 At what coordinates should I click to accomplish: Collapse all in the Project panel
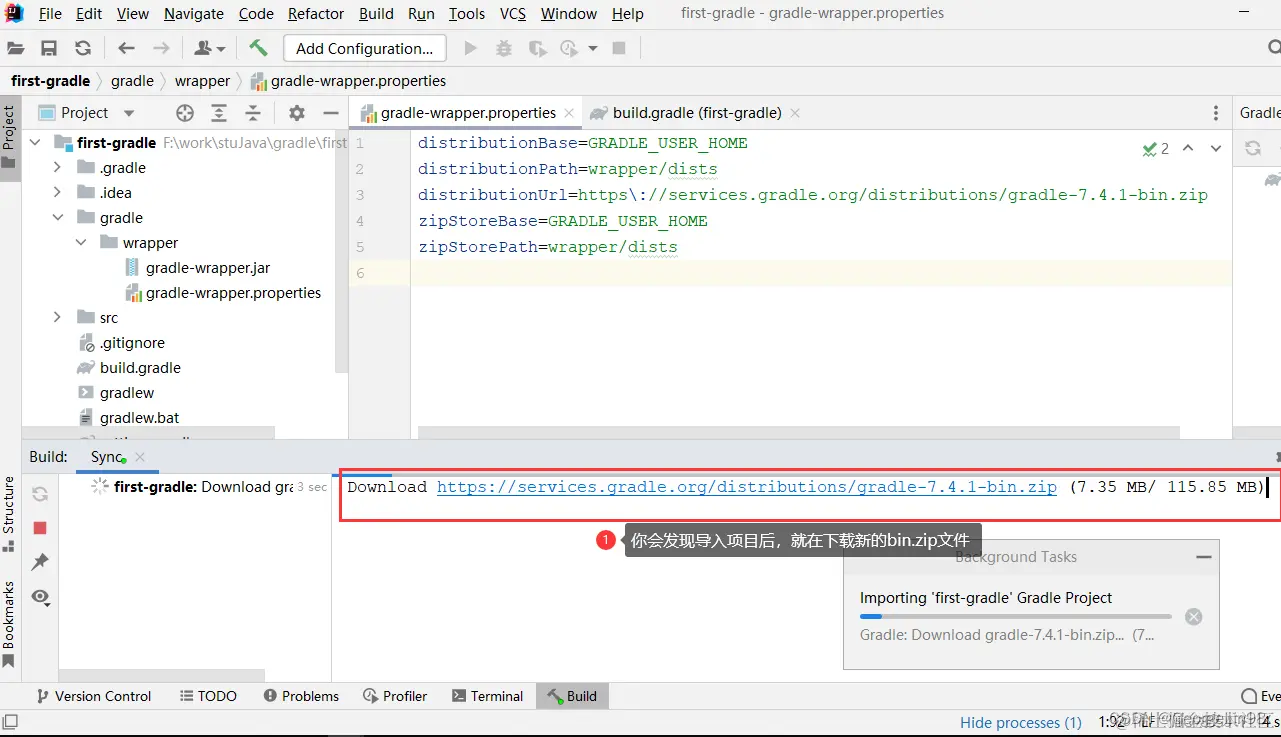[x=253, y=113]
